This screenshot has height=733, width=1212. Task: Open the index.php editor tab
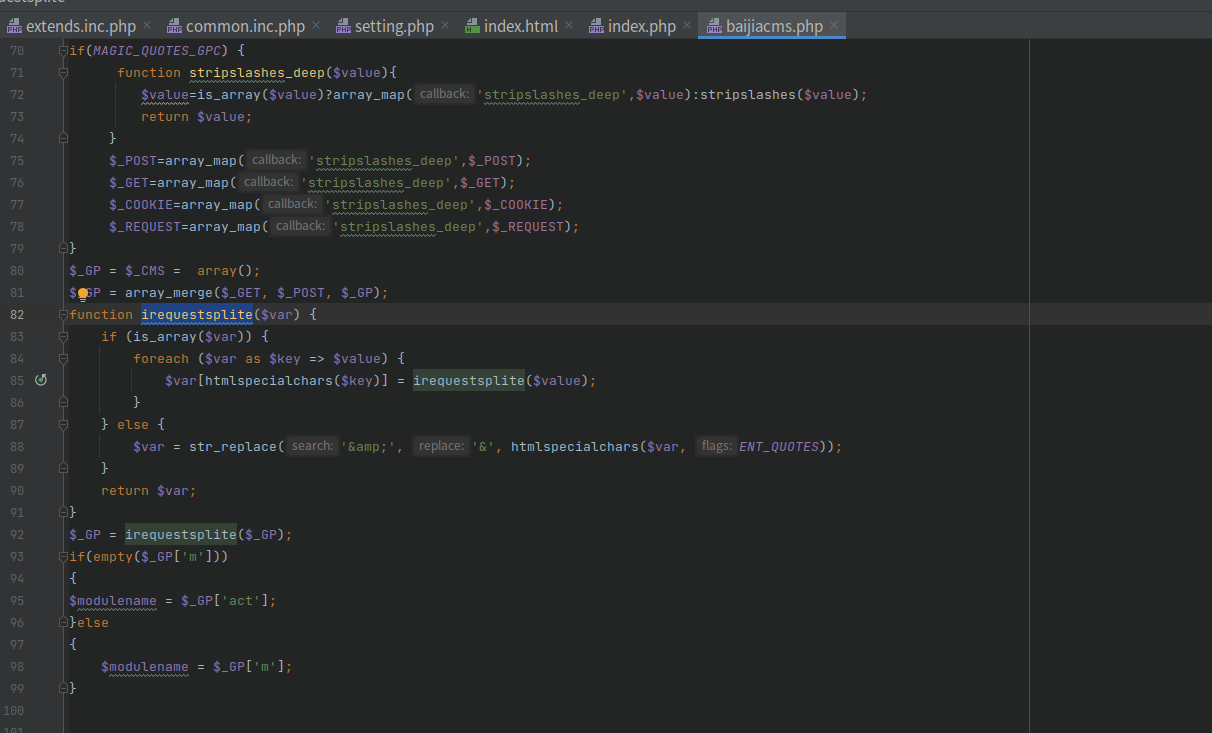pos(641,26)
